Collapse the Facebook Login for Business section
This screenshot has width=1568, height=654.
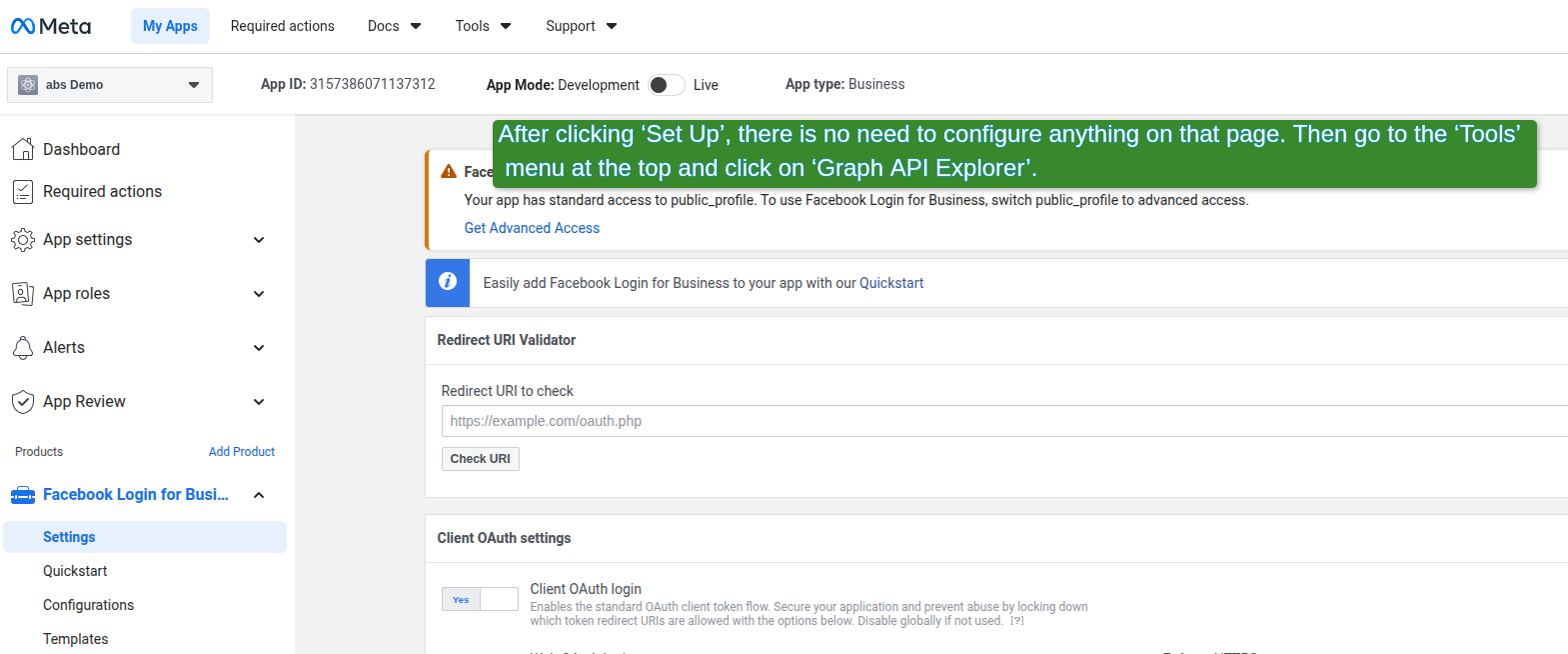(x=259, y=495)
